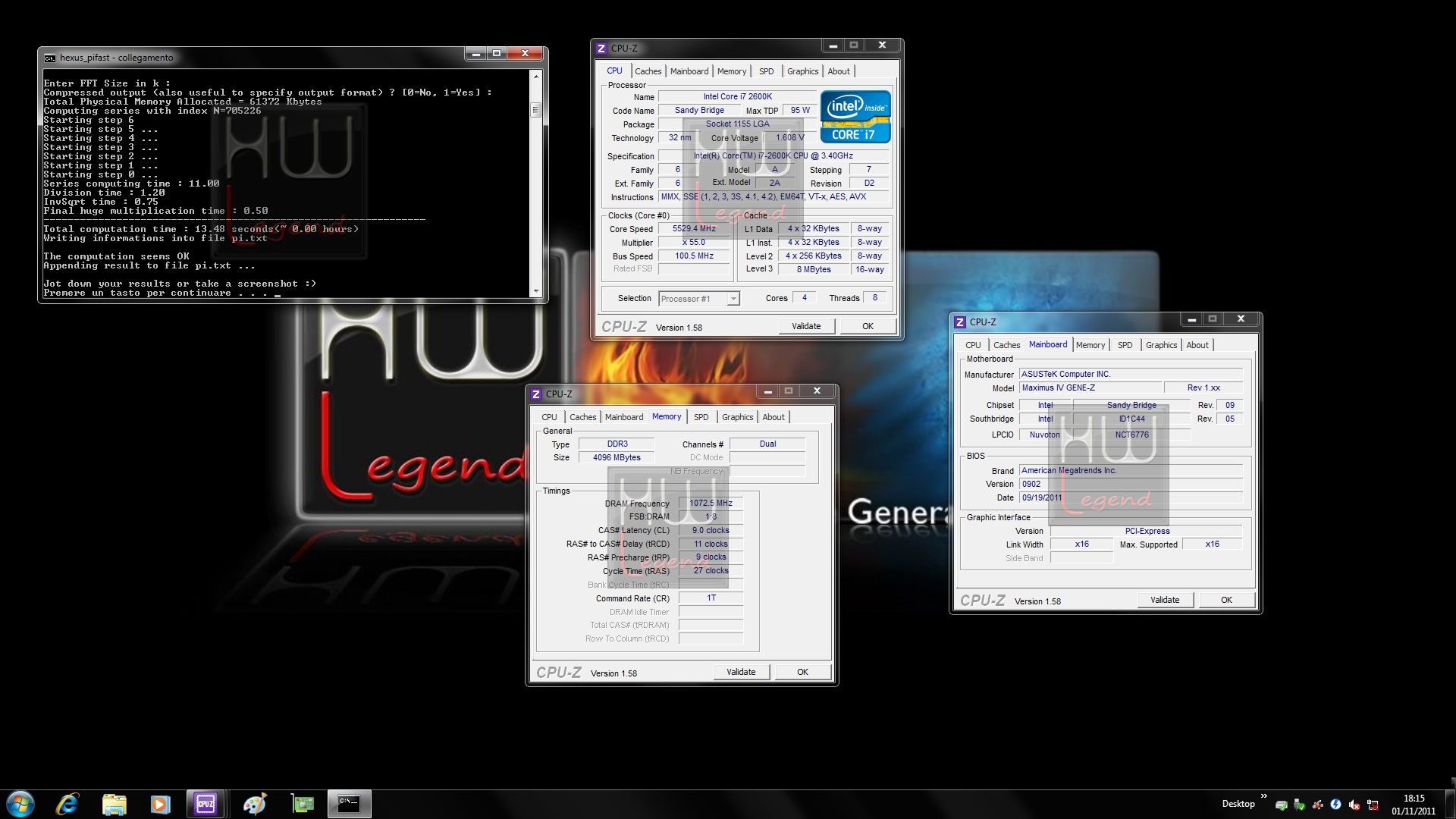Open About tab in Memory CPU-Z window

[773, 417]
